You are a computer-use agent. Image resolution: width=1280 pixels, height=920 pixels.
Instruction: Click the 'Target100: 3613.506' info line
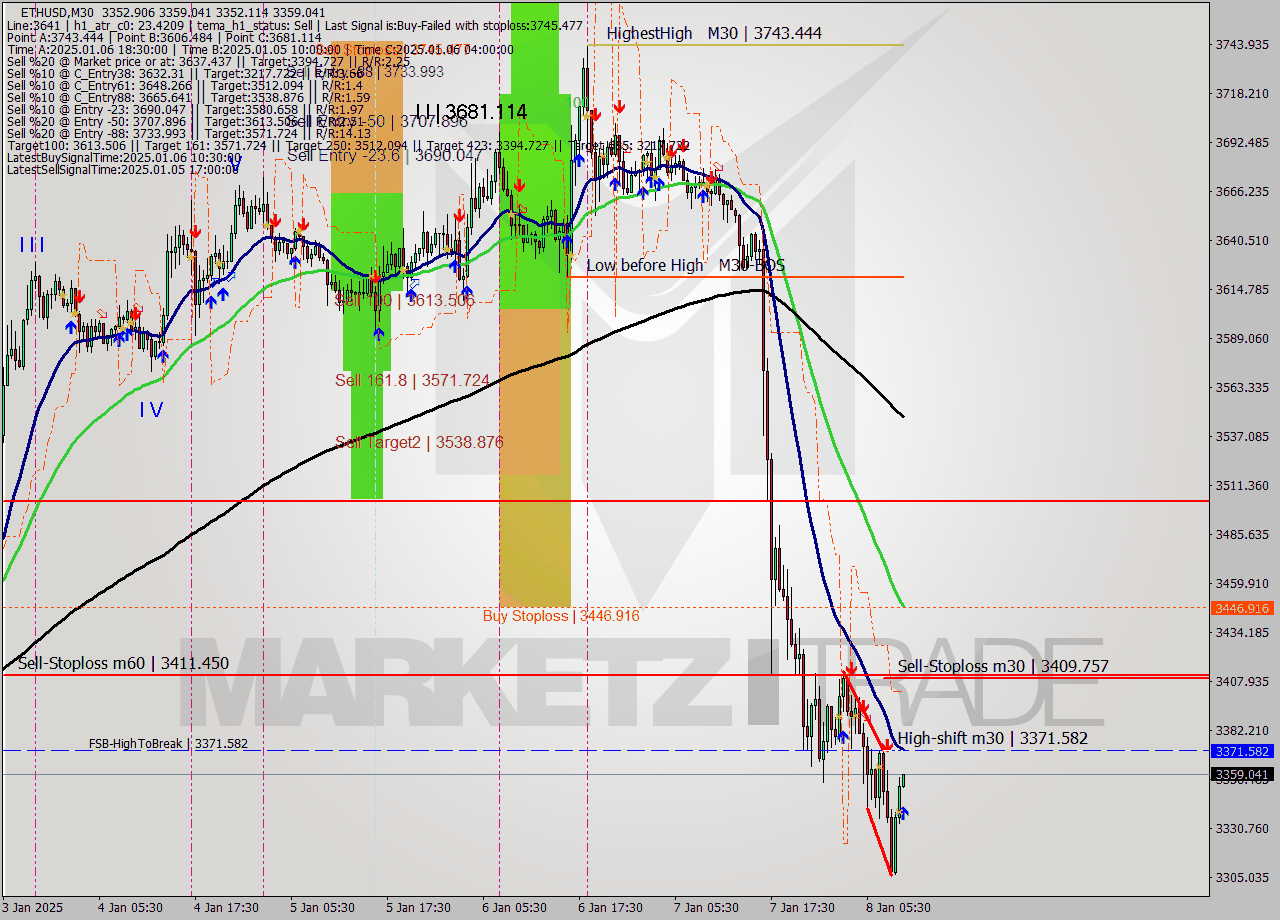click(x=348, y=145)
